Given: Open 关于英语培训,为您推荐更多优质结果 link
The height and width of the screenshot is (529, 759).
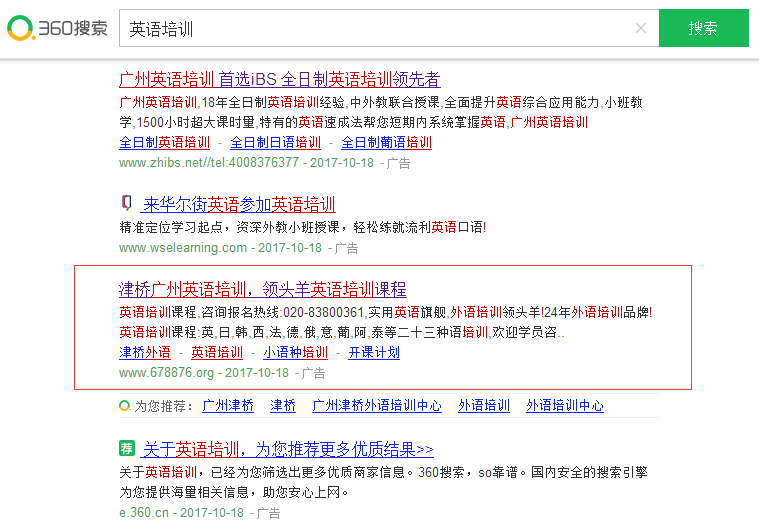Looking at the screenshot, I should pos(288,450).
